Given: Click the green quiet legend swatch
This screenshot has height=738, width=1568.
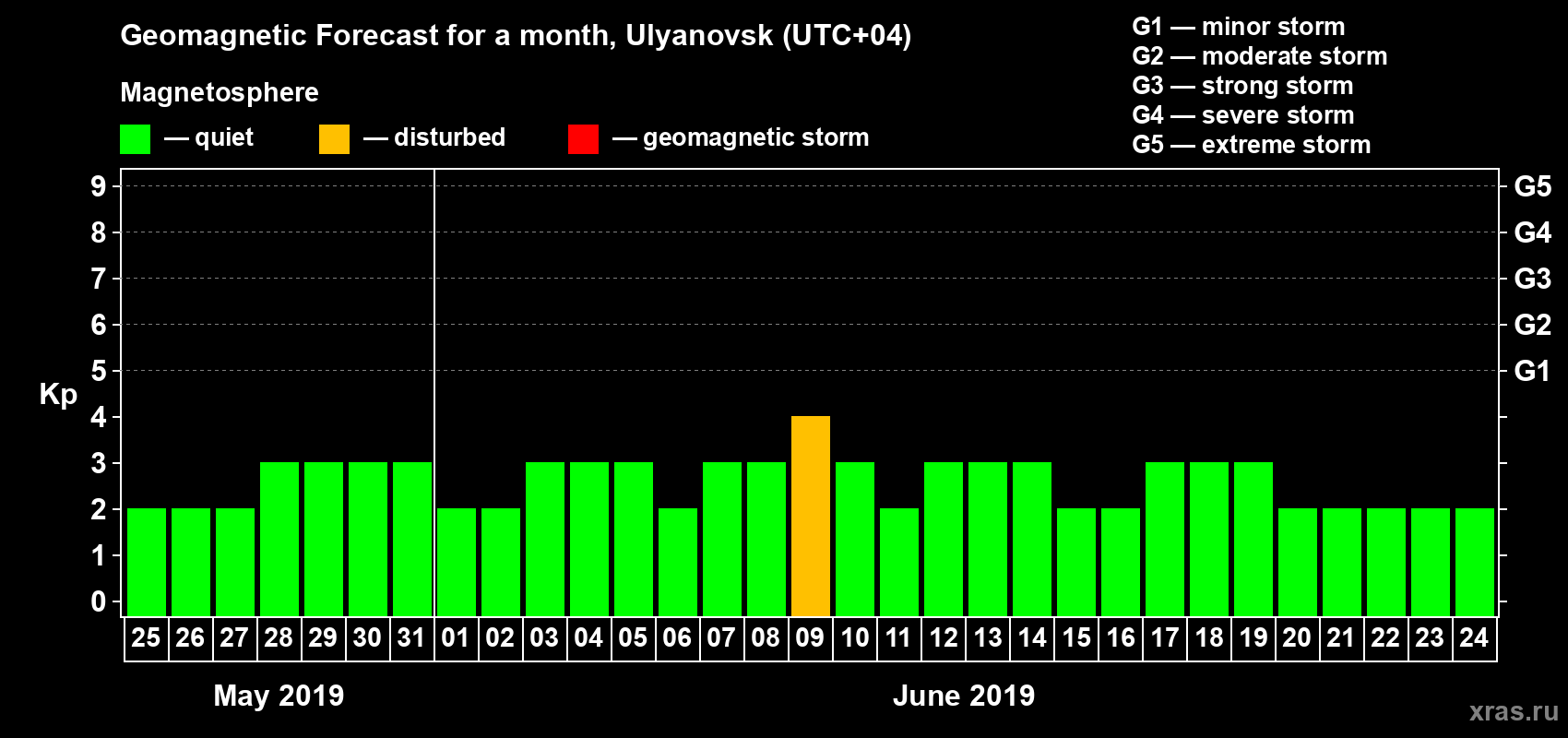Looking at the screenshot, I should pyautogui.click(x=135, y=139).
